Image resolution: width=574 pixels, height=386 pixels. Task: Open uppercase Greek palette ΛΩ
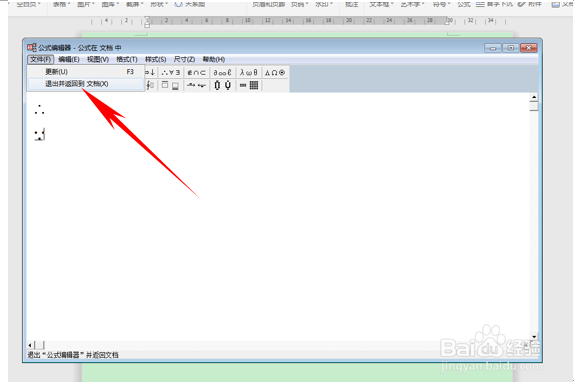(275, 73)
